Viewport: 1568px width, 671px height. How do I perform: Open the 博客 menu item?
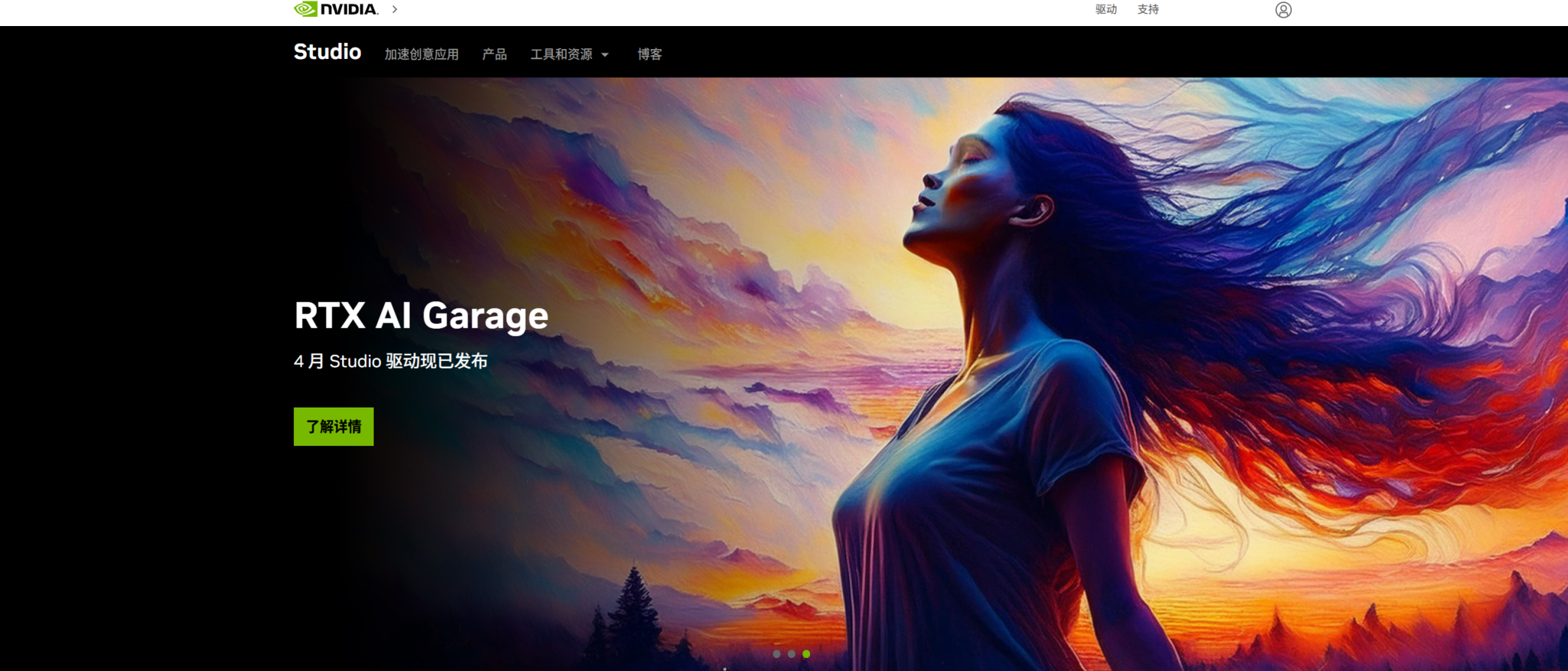[x=650, y=54]
